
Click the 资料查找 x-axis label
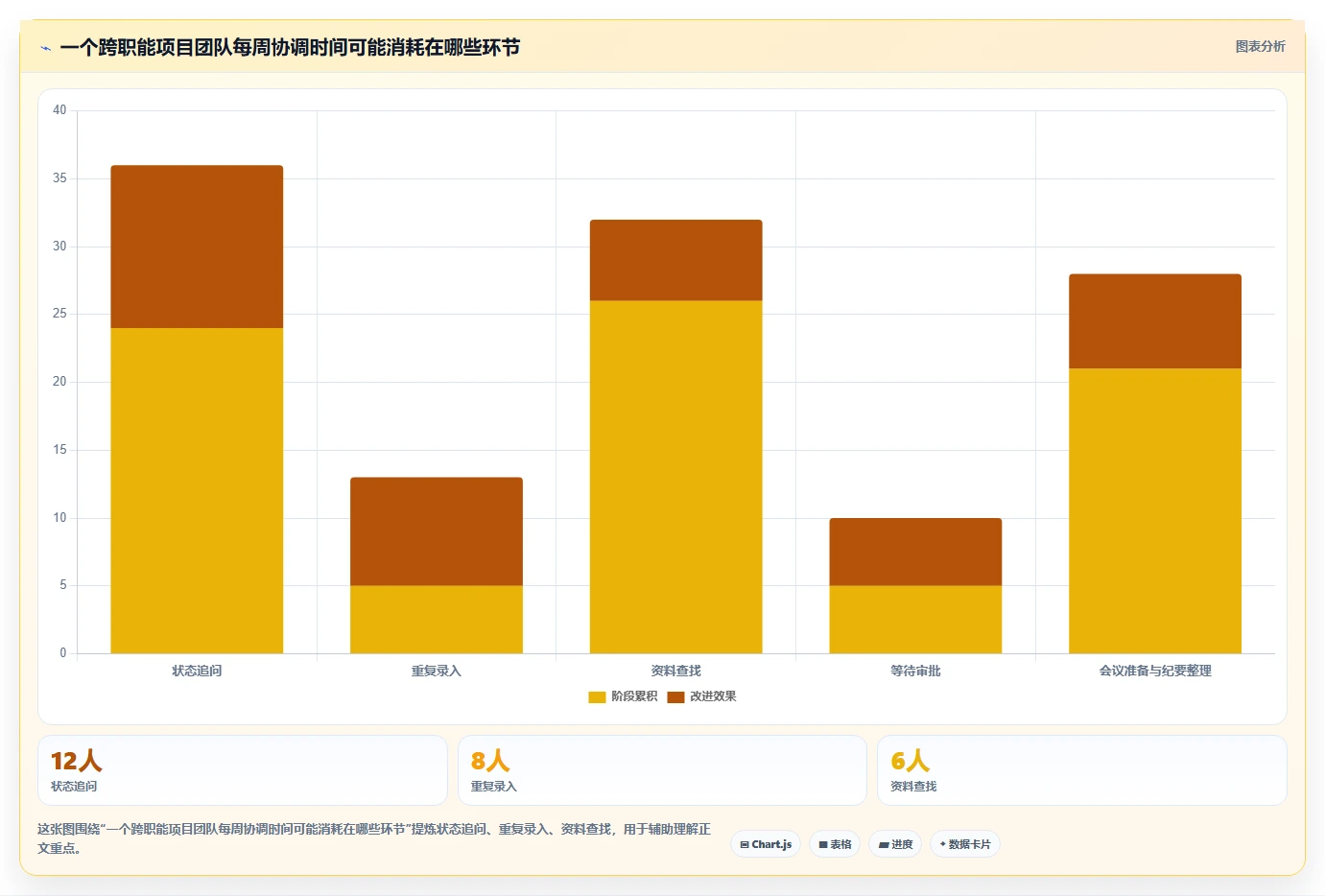pyautogui.click(x=676, y=671)
